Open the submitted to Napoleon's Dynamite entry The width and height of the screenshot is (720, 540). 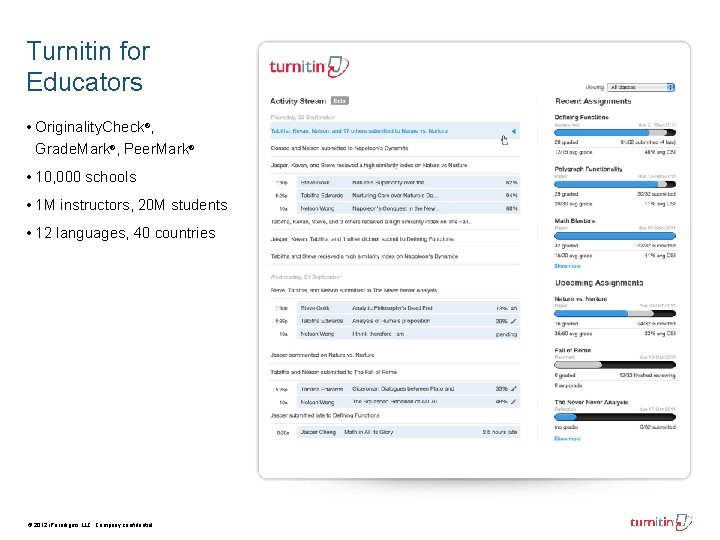pos(339,148)
